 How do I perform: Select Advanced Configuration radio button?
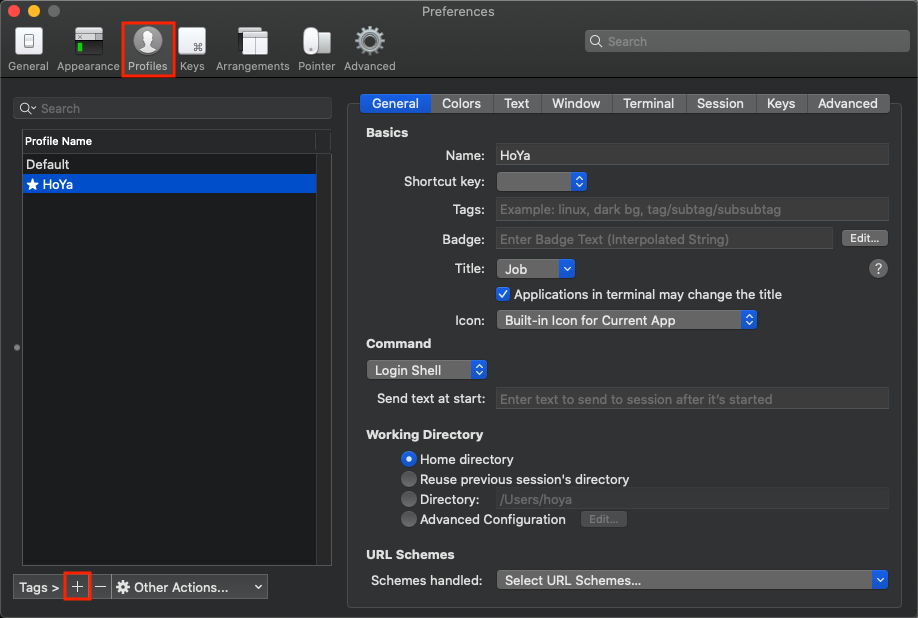409,519
